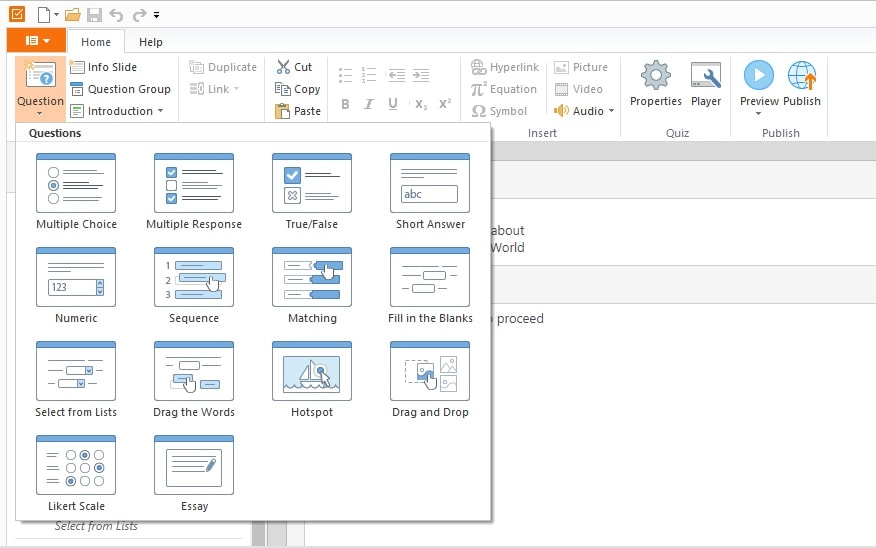Click the Player settings icon
Image resolution: width=876 pixels, height=548 pixels.
coord(705,77)
